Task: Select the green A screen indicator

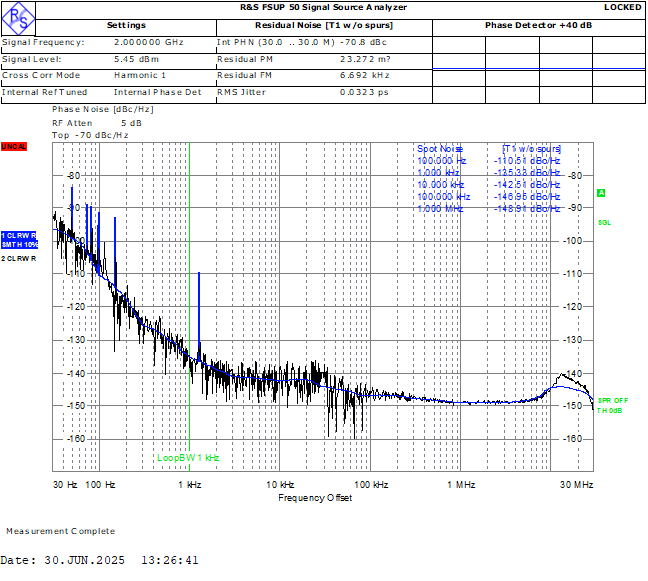Action: [x=601, y=193]
